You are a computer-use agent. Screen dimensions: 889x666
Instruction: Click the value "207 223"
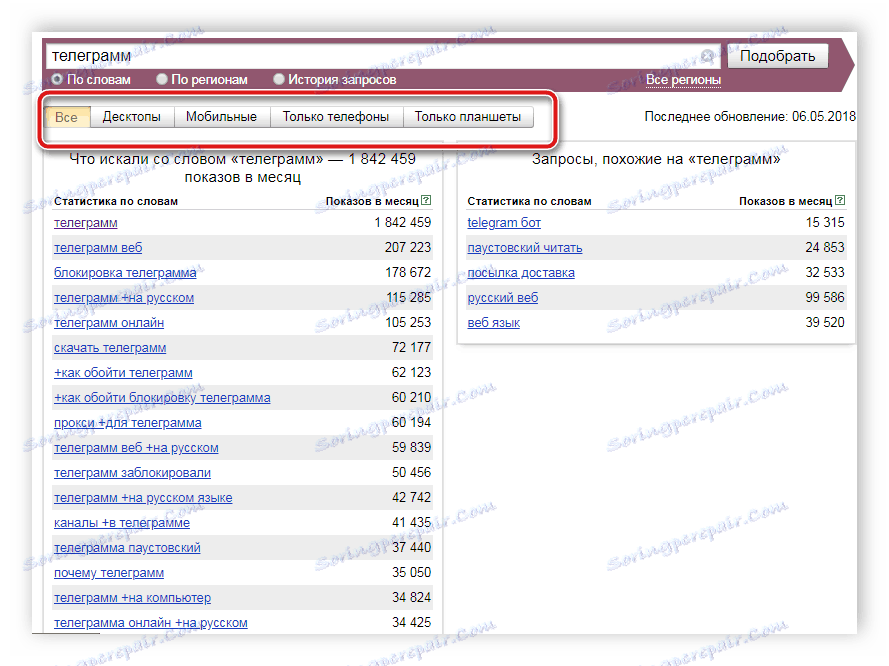[x=408, y=247]
